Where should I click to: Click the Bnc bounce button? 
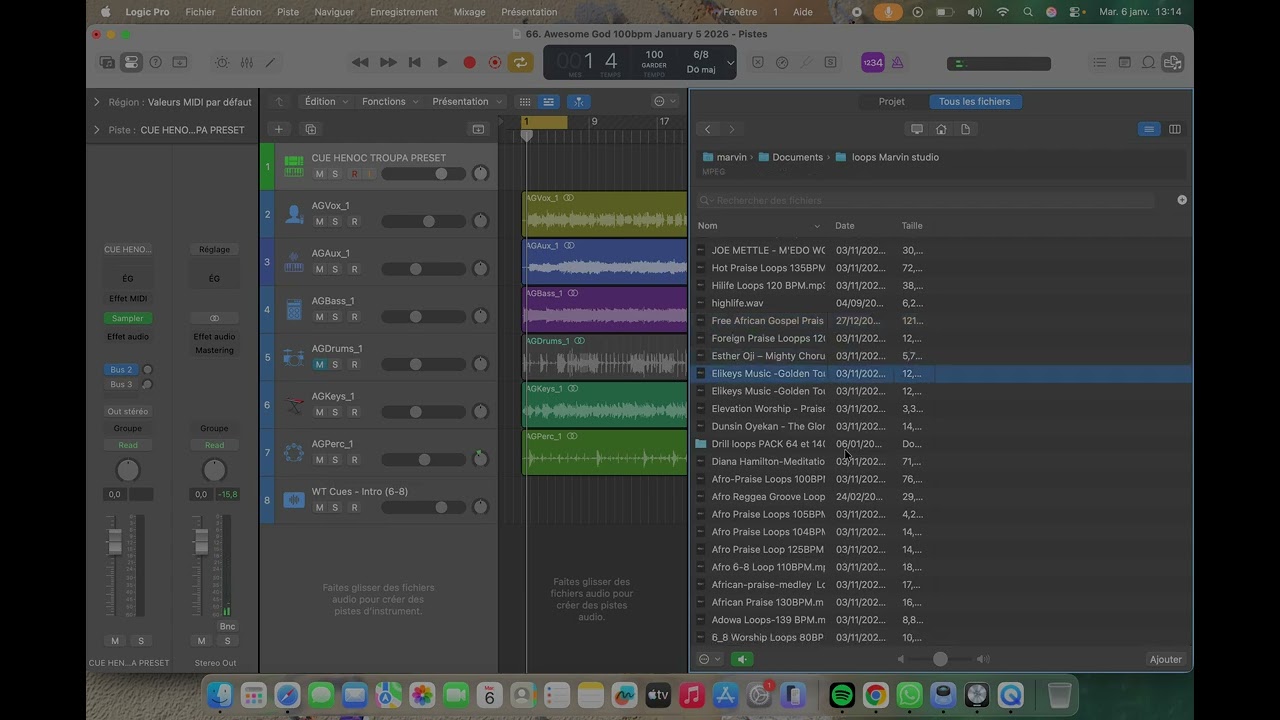(x=227, y=627)
